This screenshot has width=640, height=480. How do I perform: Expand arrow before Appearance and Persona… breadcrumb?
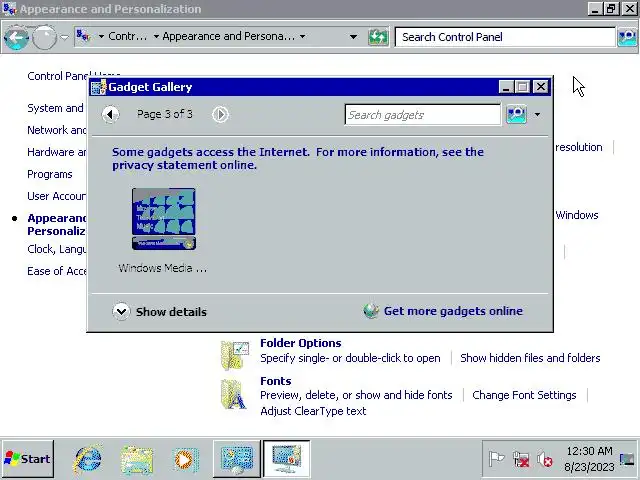(156, 37)
